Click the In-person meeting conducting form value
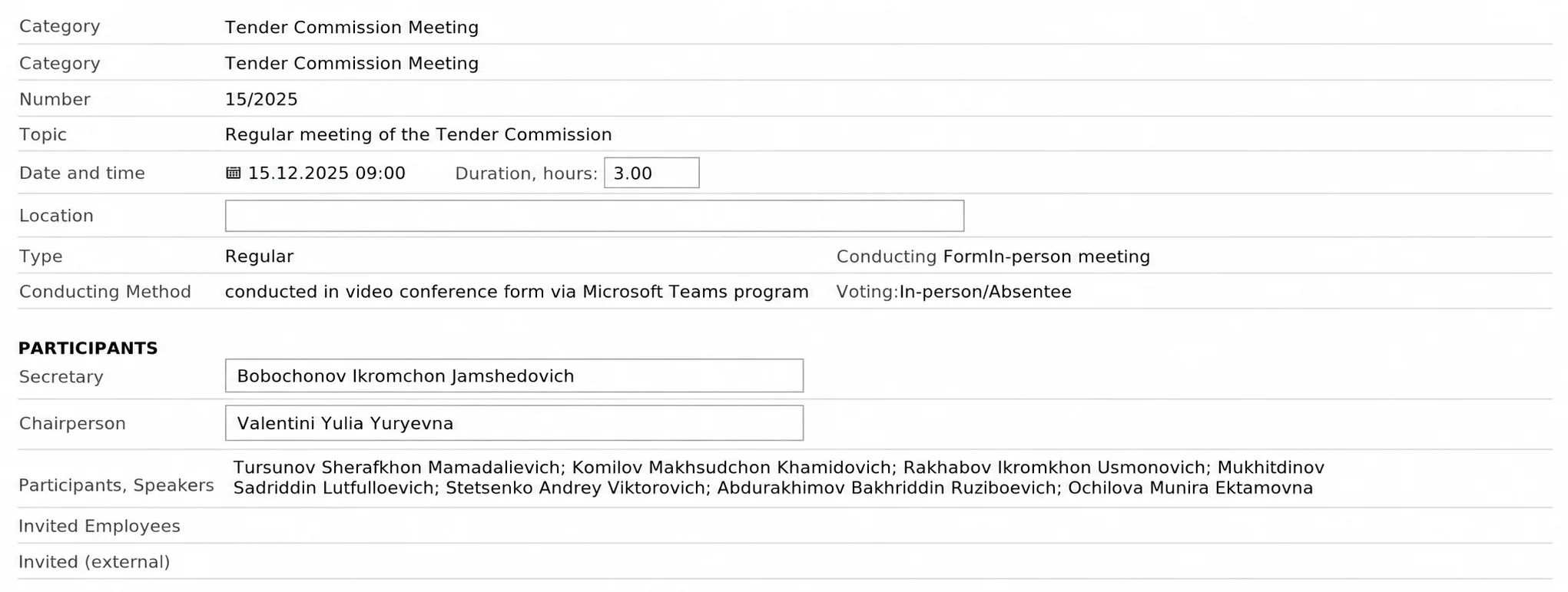 tap(1069, 256)
